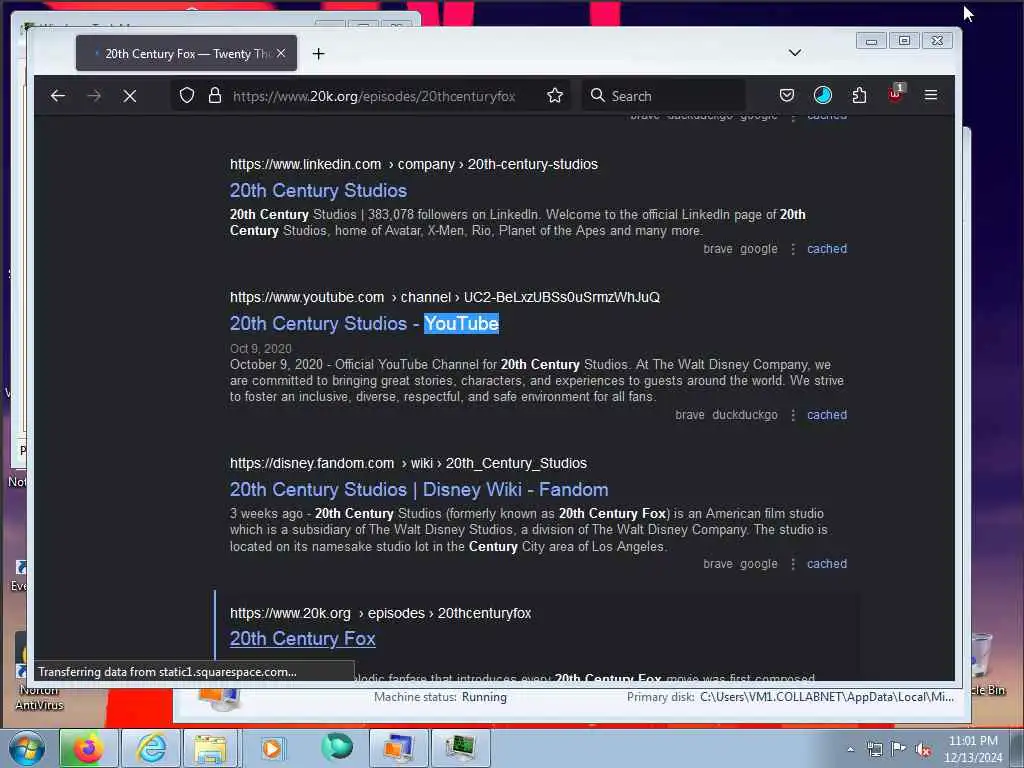Stop loading the page
1024x768 pixels.
click(130, 96)
